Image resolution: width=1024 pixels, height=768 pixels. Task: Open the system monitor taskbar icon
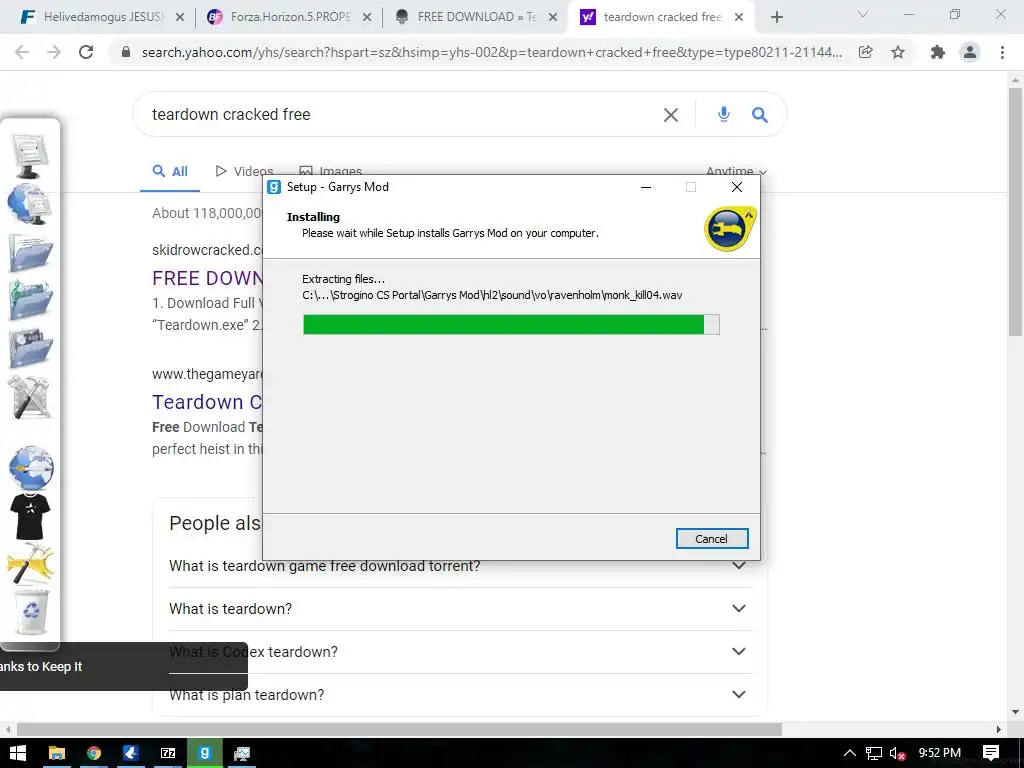click(242, 753)
